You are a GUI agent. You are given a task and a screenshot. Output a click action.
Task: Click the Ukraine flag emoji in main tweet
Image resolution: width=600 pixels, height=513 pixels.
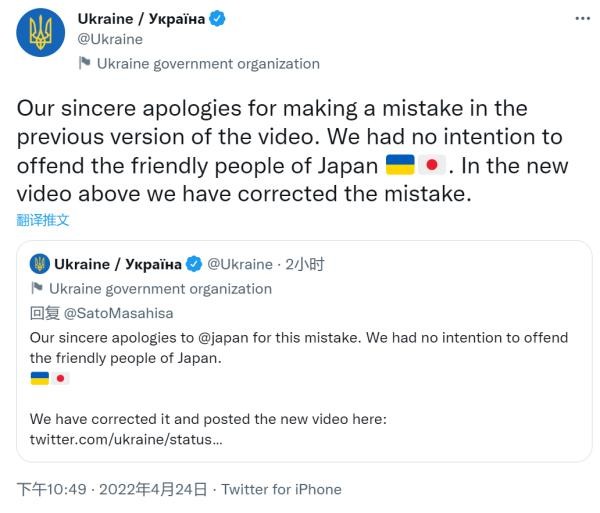[x=399, y=164]
